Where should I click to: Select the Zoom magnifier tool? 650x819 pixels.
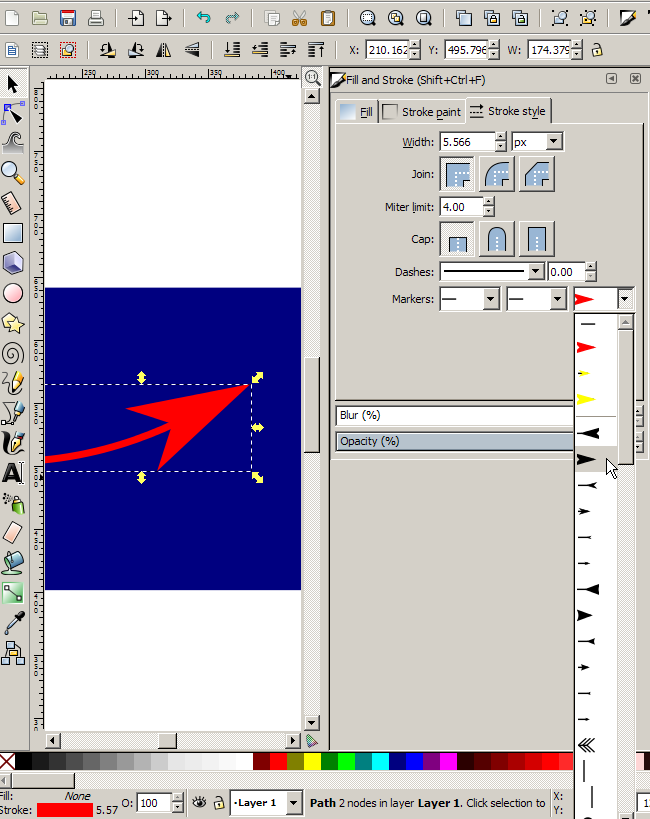(x=13, y=173)
